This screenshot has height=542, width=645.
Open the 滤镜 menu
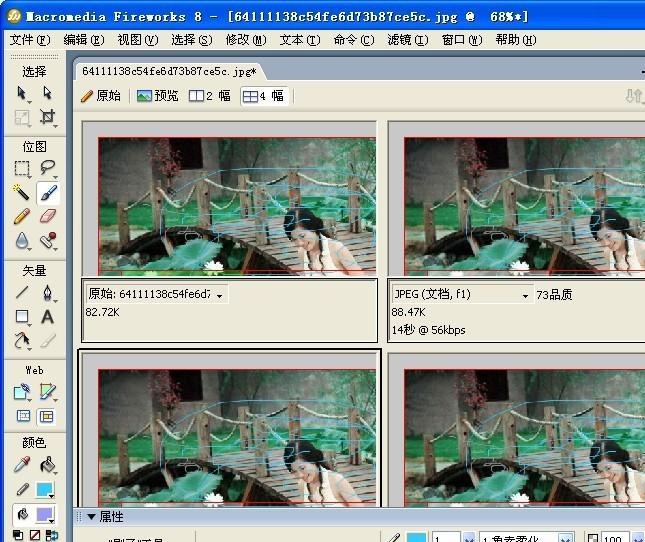407,40
